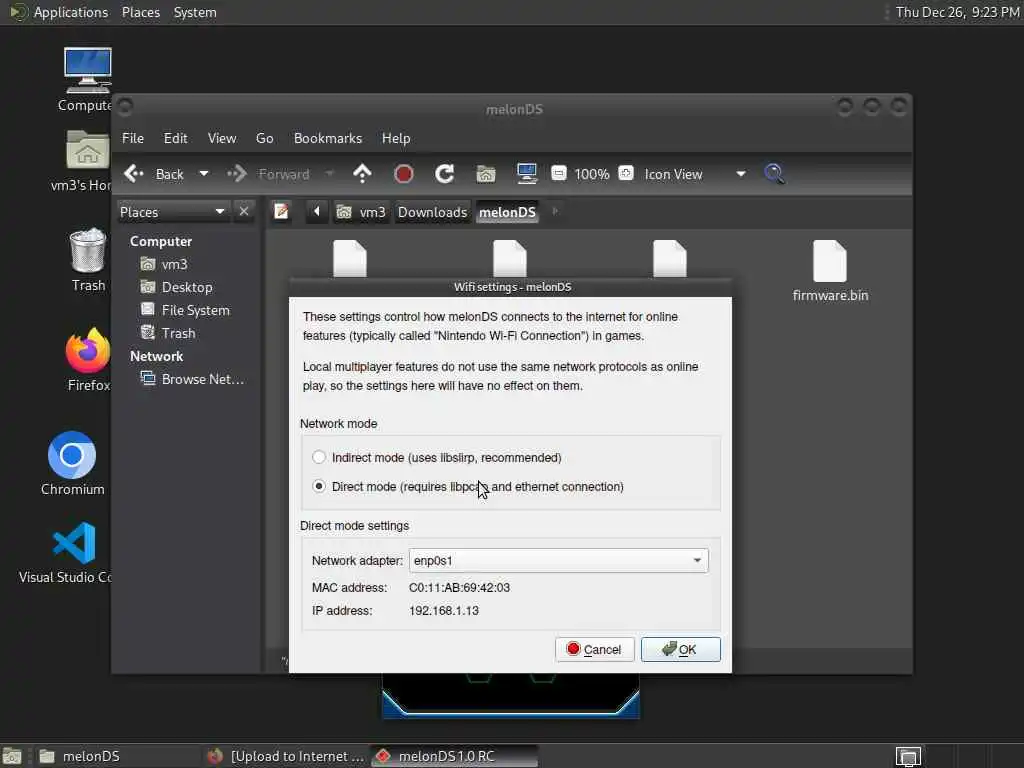Close the Places sidebar with X
The width and height of the screenshot is (1024, 768).
pyautogui.click(x=244, y=212)
